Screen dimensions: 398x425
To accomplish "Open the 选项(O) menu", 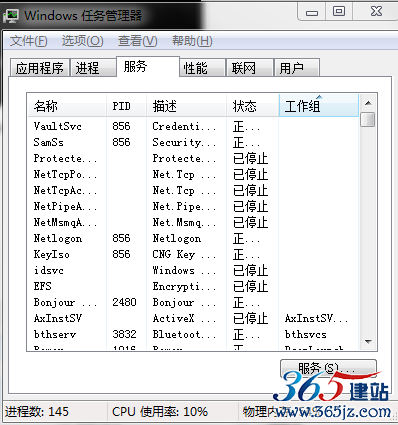I will coord(83,41).
